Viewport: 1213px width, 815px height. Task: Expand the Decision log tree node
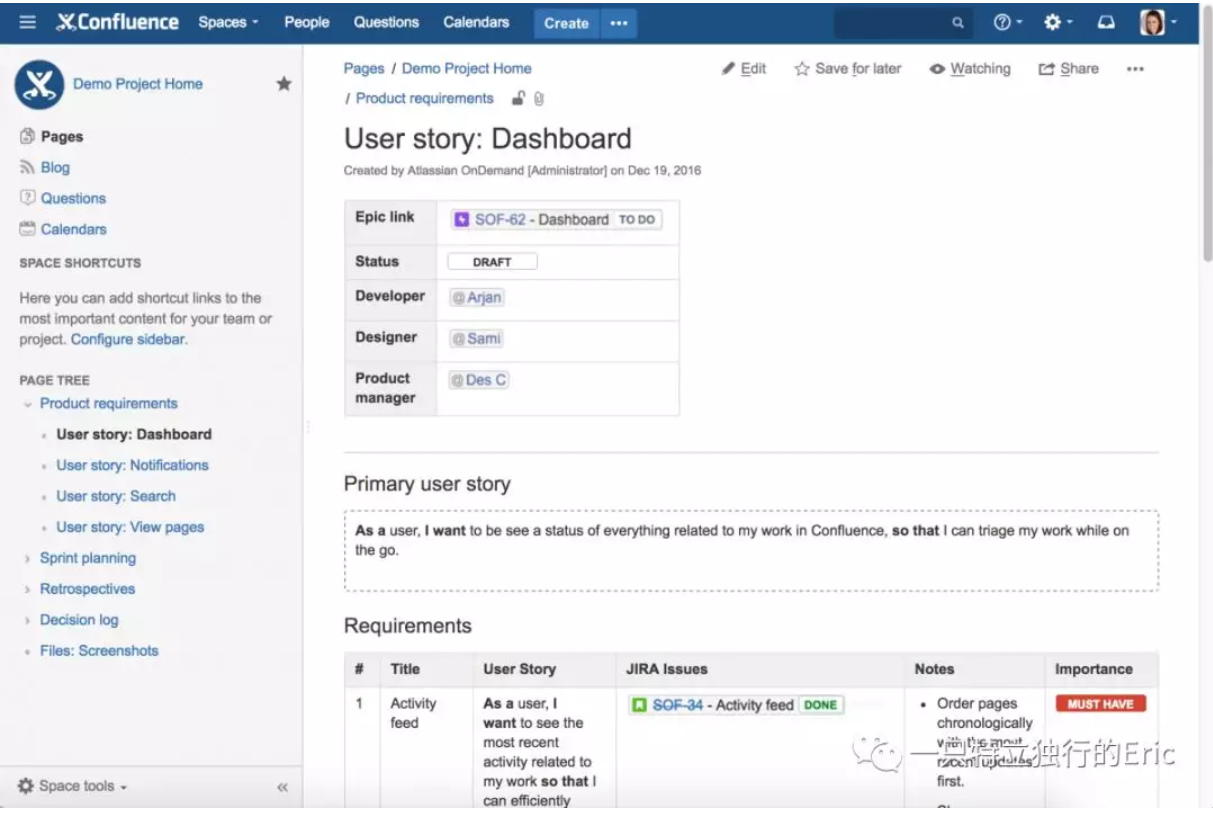pyautogui.click(x=27, y=621)
